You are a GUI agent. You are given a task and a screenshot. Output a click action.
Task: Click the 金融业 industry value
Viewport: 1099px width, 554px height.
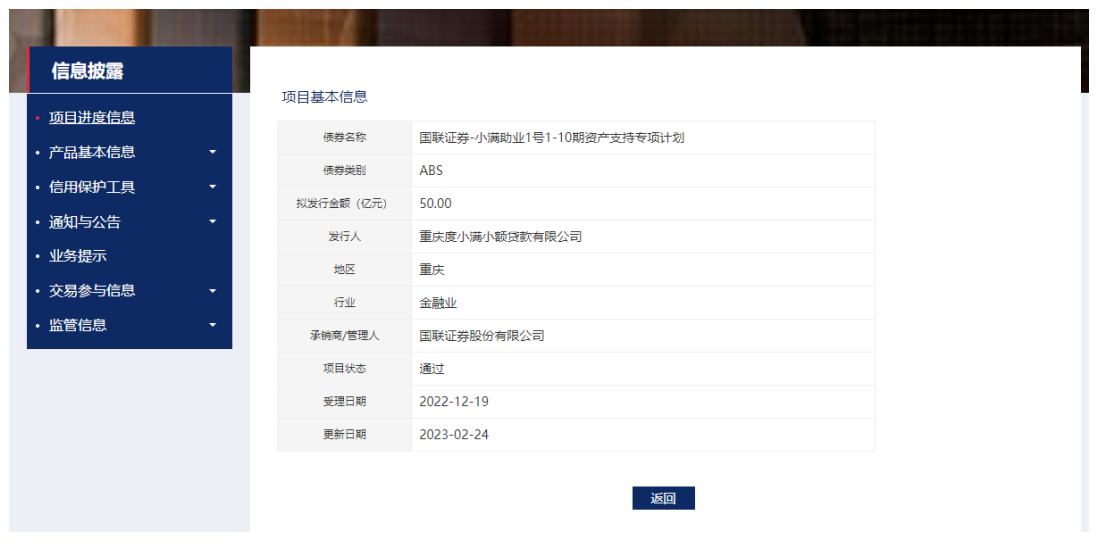tap(438, 303)
